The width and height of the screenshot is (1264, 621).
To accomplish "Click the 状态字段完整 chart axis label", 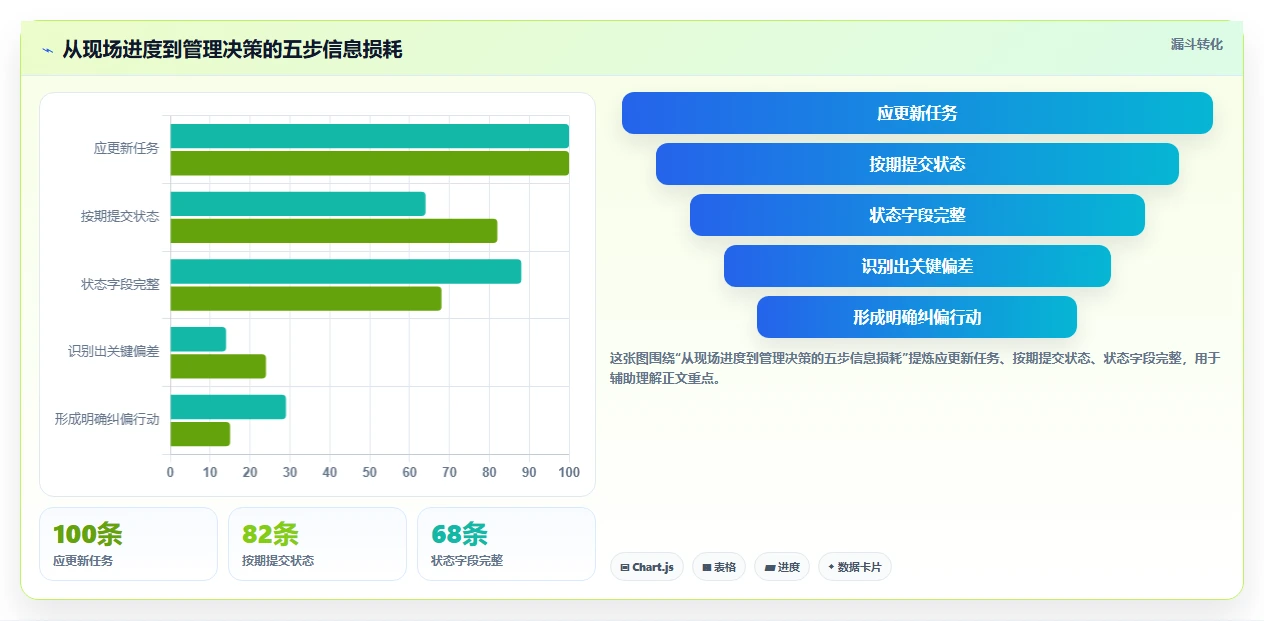I will point(120,284).
